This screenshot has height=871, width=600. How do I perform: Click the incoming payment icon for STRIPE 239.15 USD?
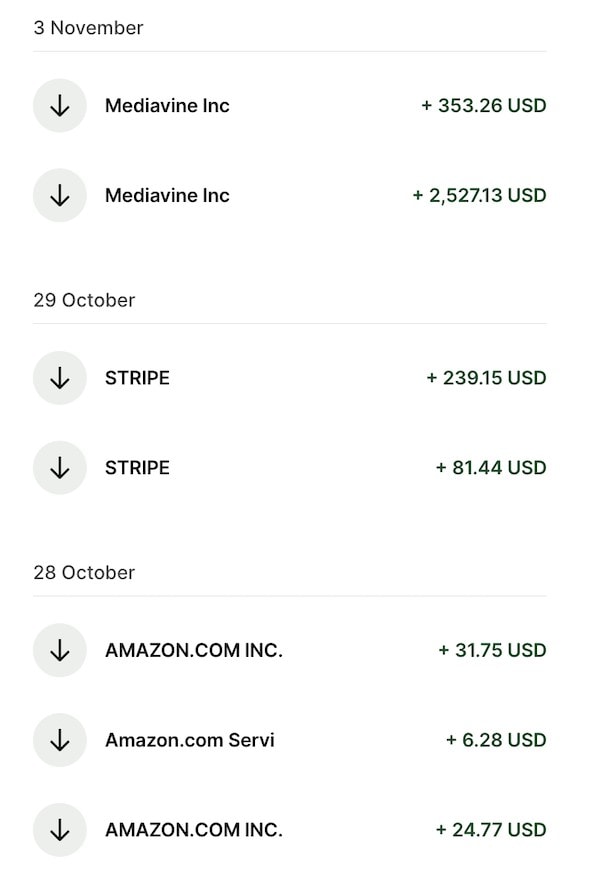point(60,378)
